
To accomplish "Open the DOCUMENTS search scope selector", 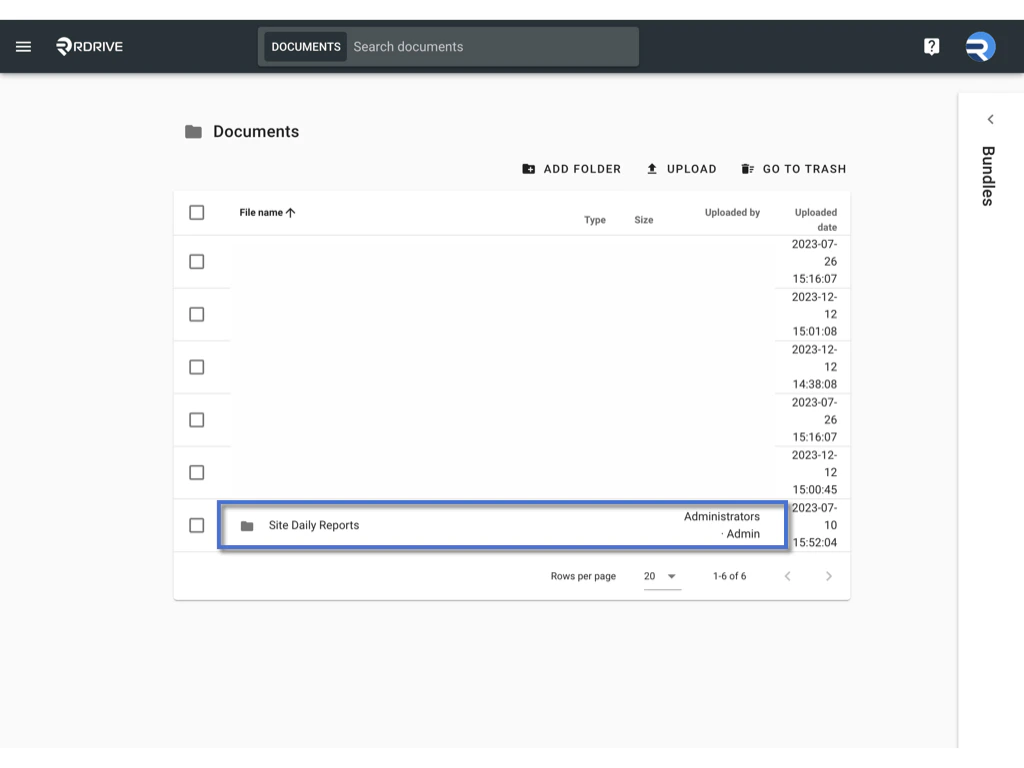I will (x=305, y=46).
